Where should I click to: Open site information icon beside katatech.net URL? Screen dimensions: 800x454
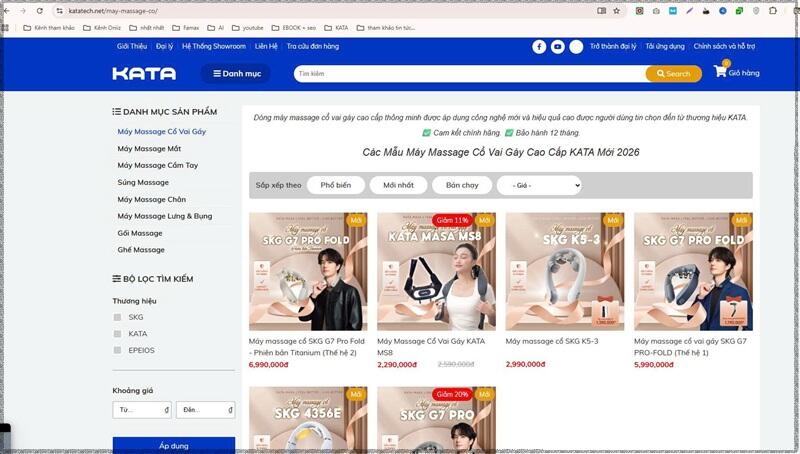[x=60, y=11]
